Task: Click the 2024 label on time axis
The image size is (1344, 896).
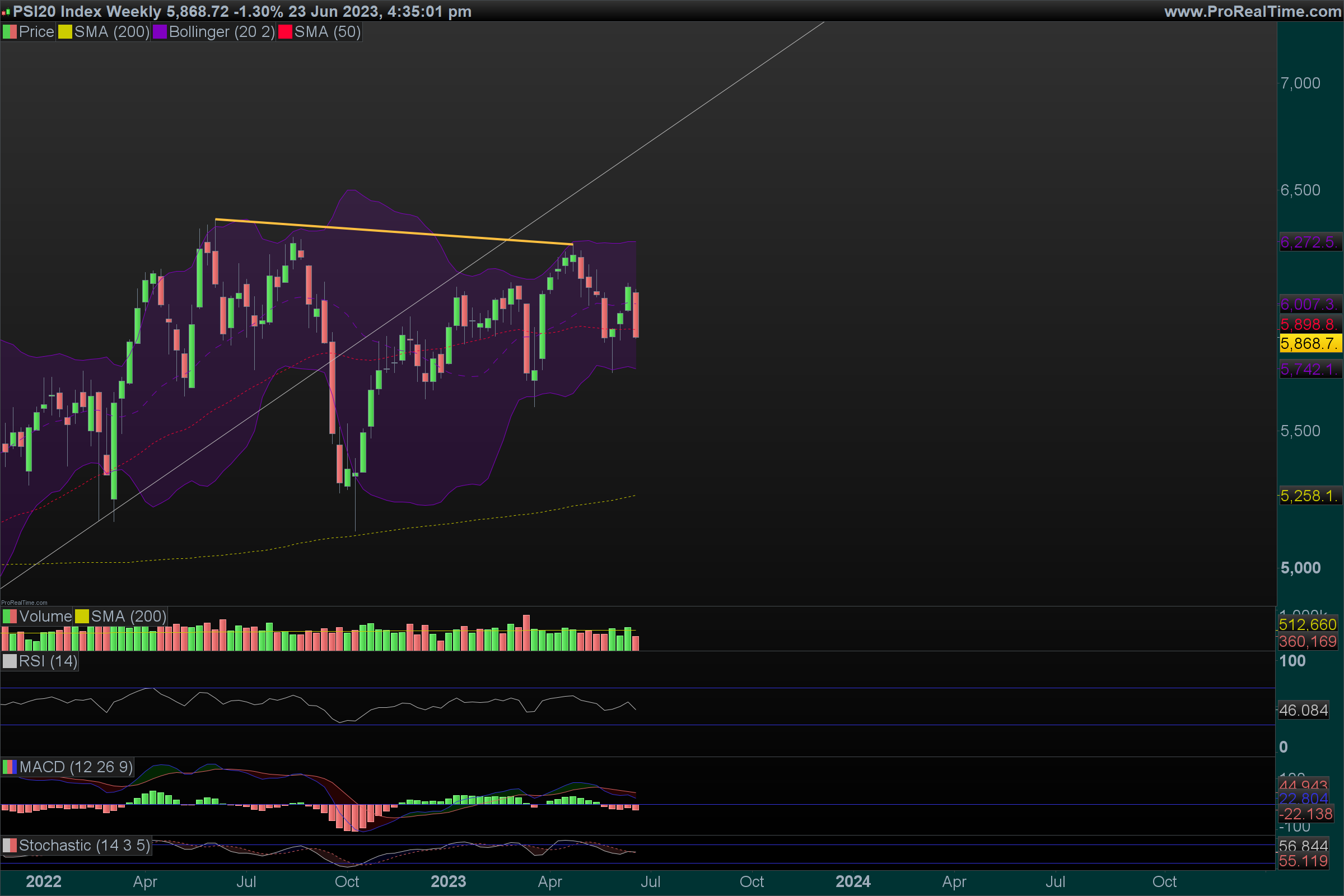Action: pyautogui.click(x=852, y=881)
